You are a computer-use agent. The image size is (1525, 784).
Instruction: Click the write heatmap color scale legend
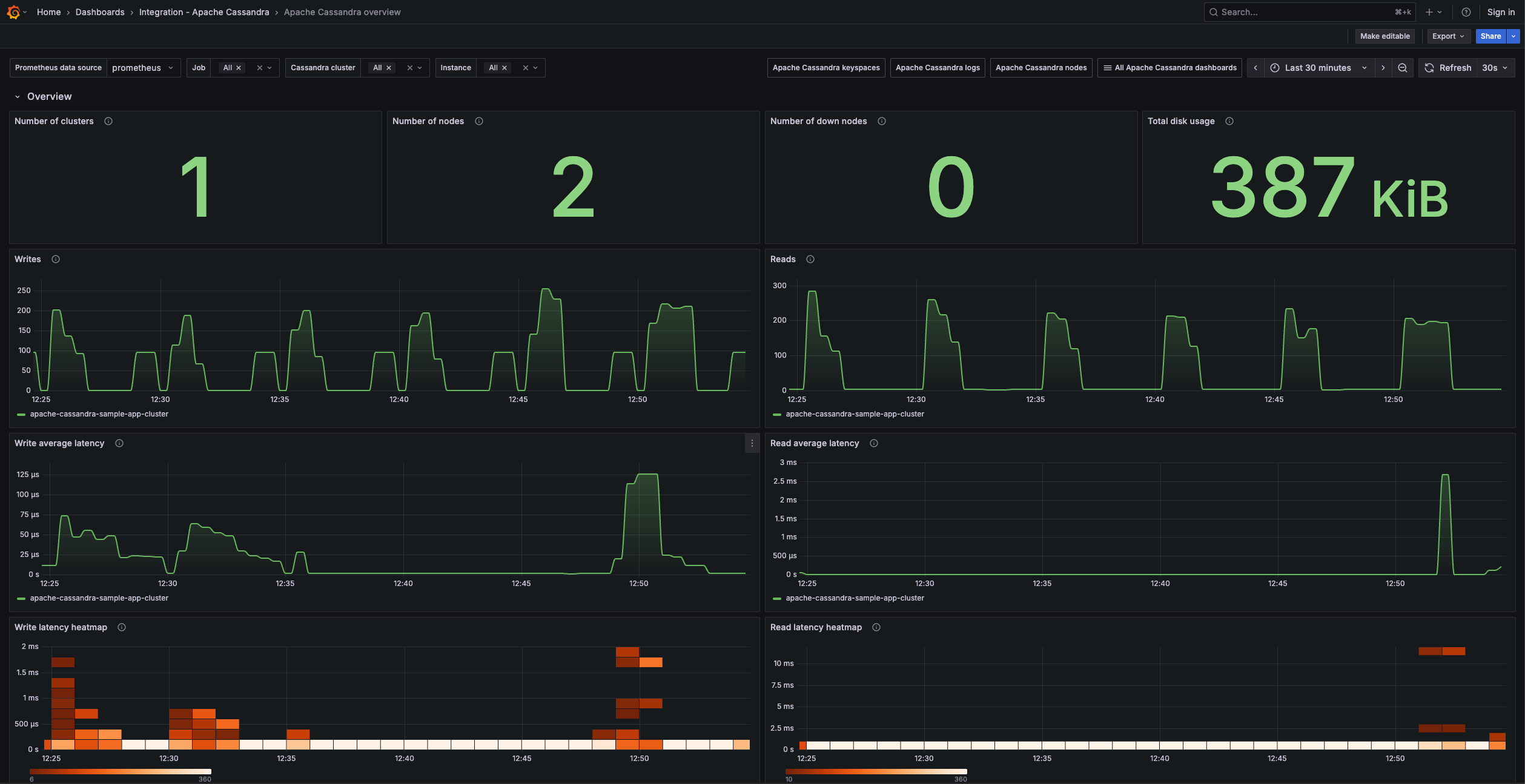tap(121, 771)
